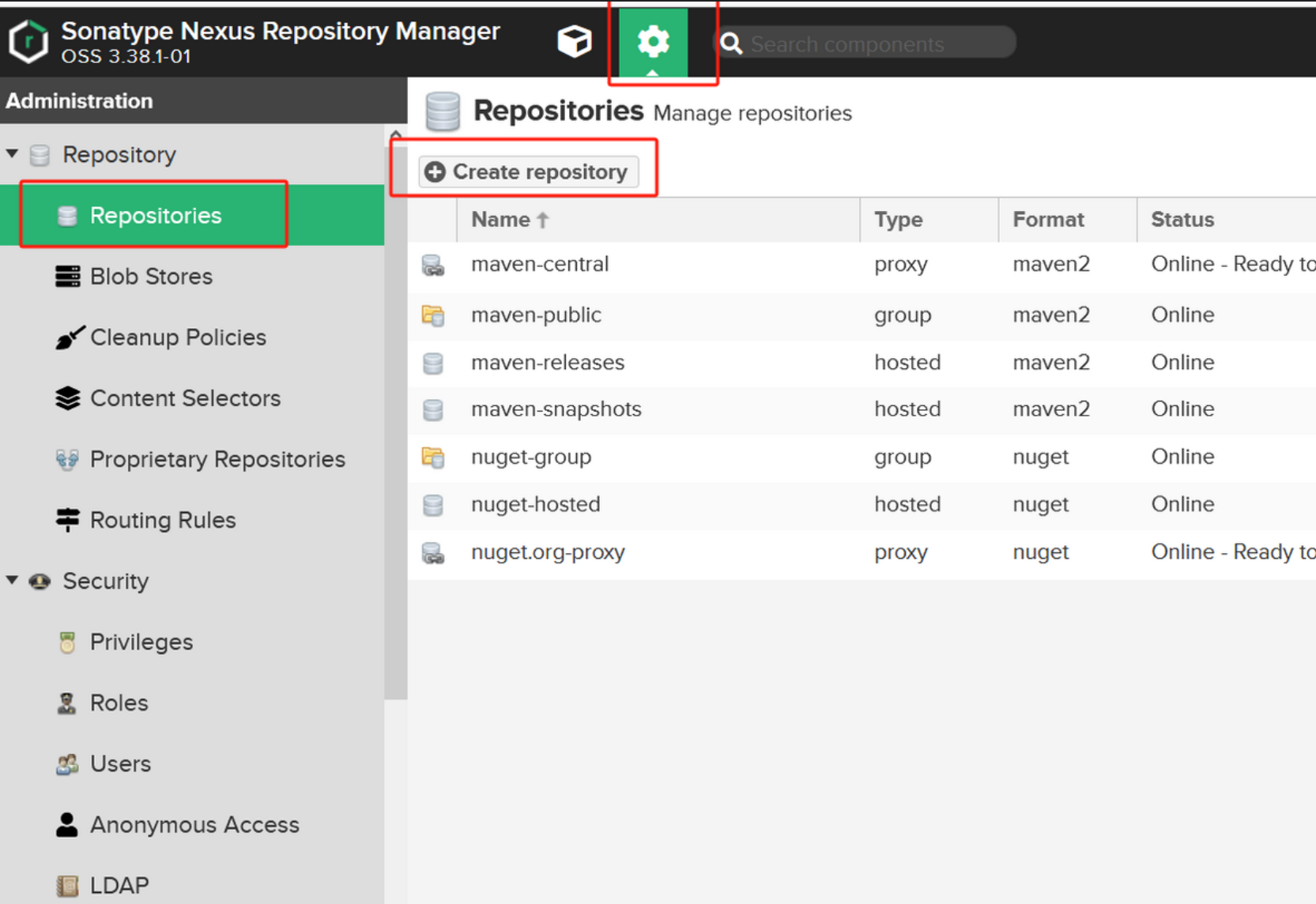Click the 'nuget' format of nuget-hosted

click(1040, 504)
